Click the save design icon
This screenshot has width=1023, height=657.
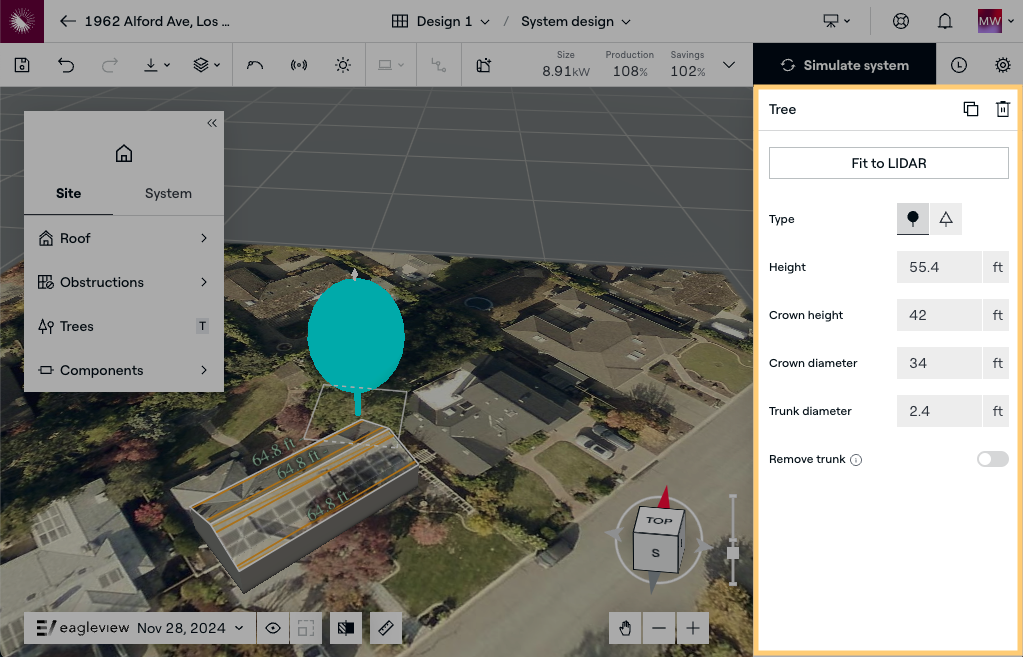[x=22, y=65]
